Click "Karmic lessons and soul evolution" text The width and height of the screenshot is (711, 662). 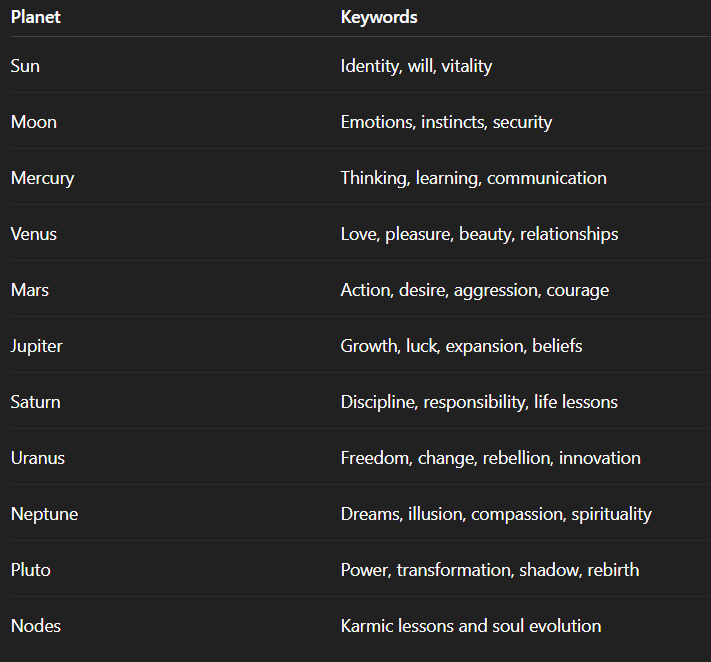pos(471,626)
